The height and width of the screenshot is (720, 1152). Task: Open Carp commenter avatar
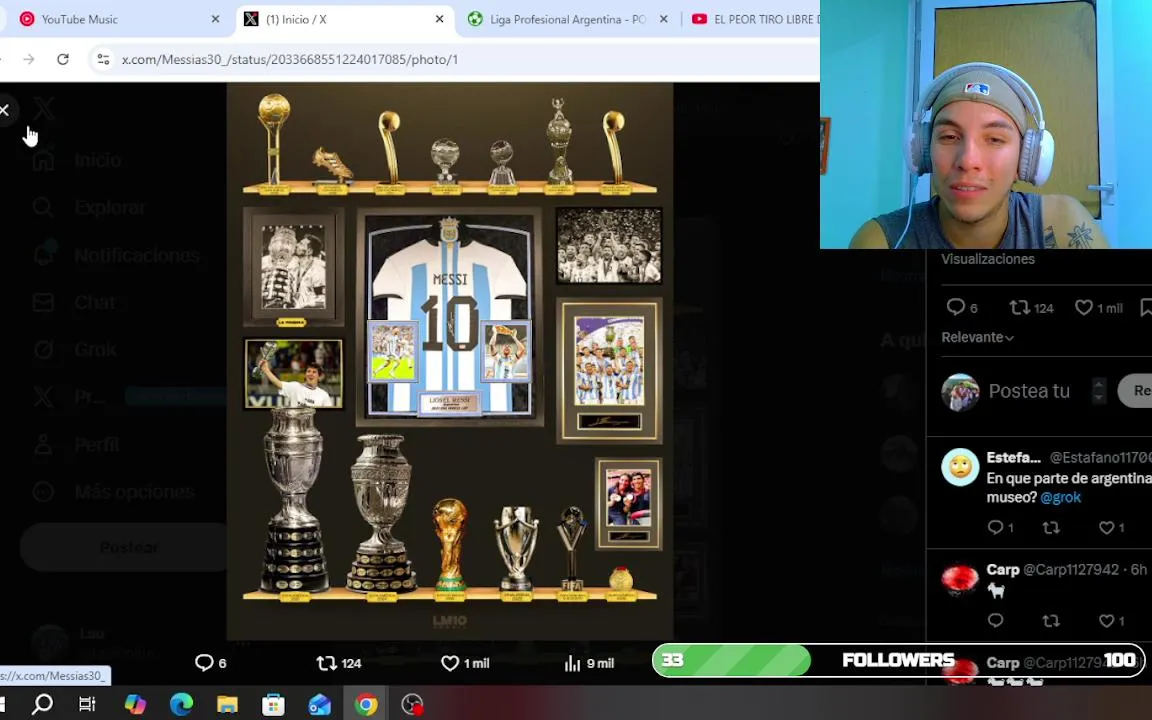coord(960,580)
